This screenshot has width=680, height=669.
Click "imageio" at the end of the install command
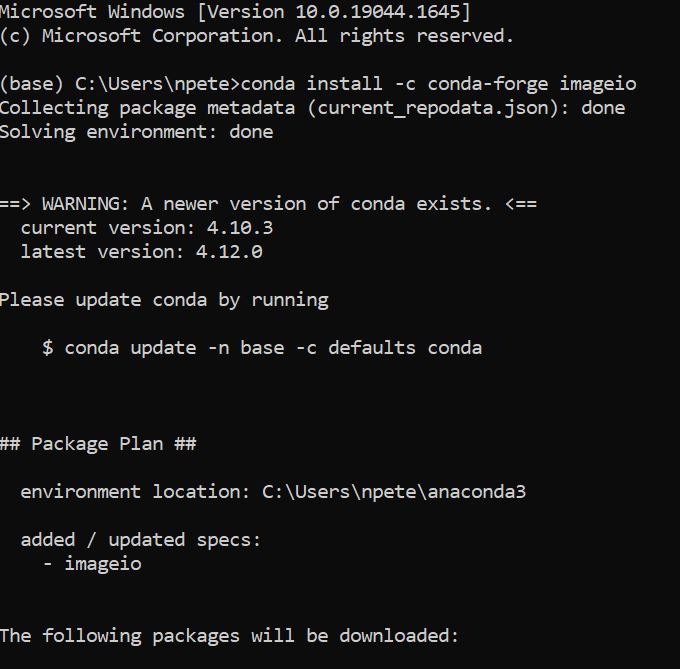598,83
